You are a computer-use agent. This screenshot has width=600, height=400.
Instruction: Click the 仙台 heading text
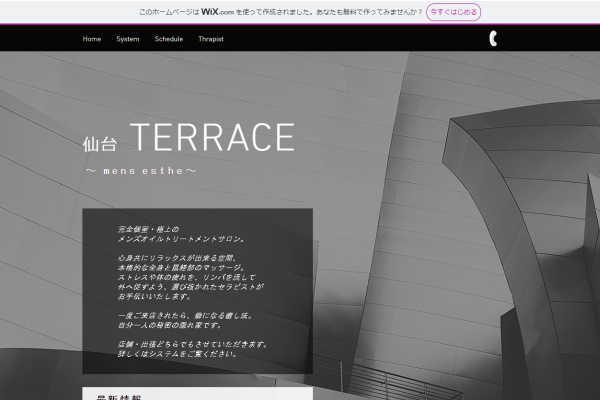[x=99, y=144]
